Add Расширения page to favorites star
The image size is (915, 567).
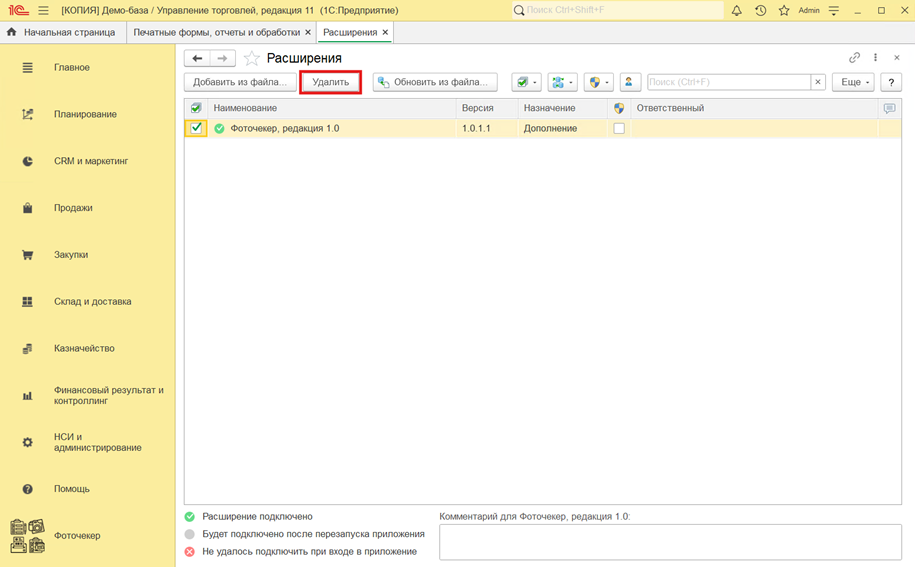click(252, 59)
